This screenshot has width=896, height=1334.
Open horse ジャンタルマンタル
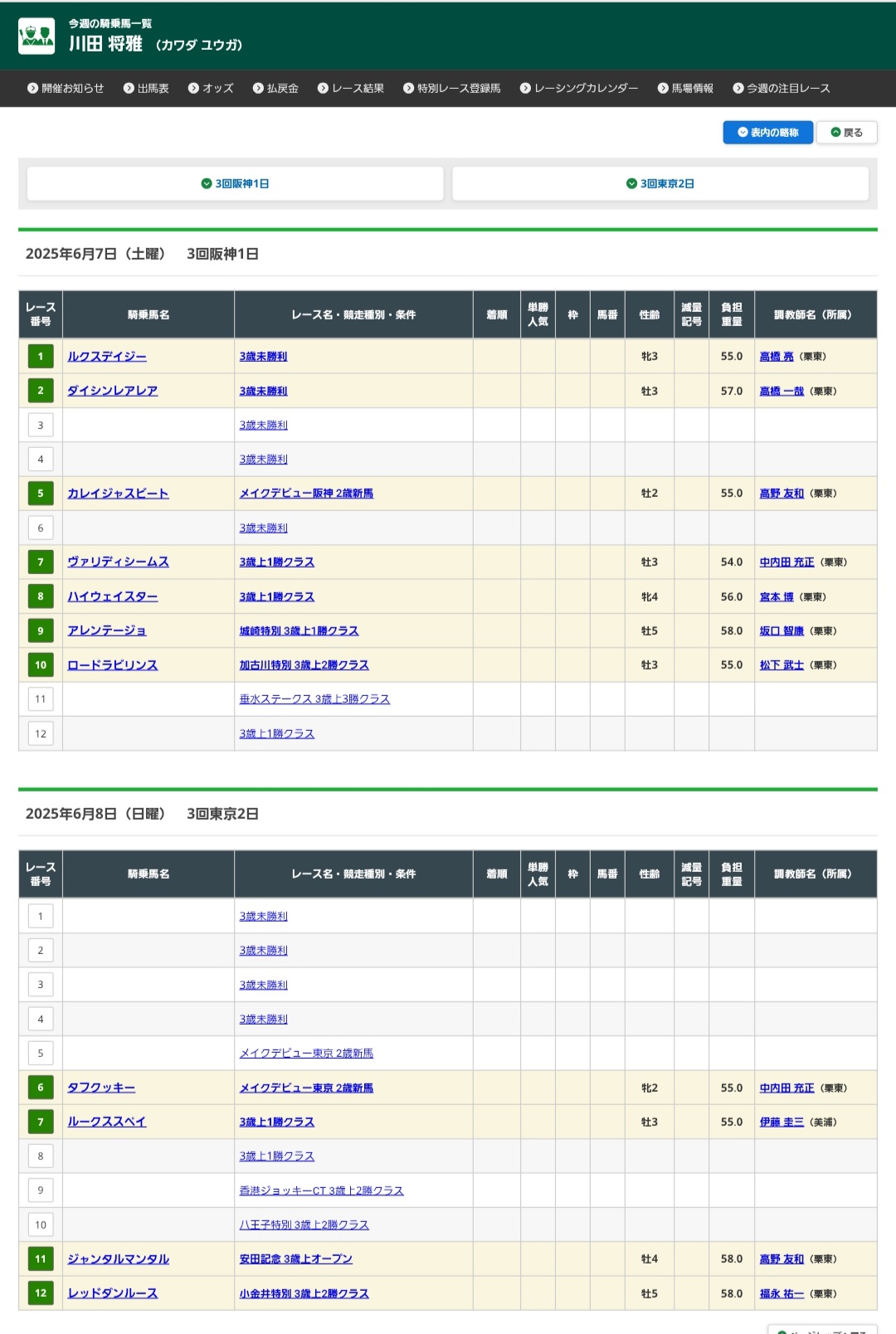[118, 1259]
